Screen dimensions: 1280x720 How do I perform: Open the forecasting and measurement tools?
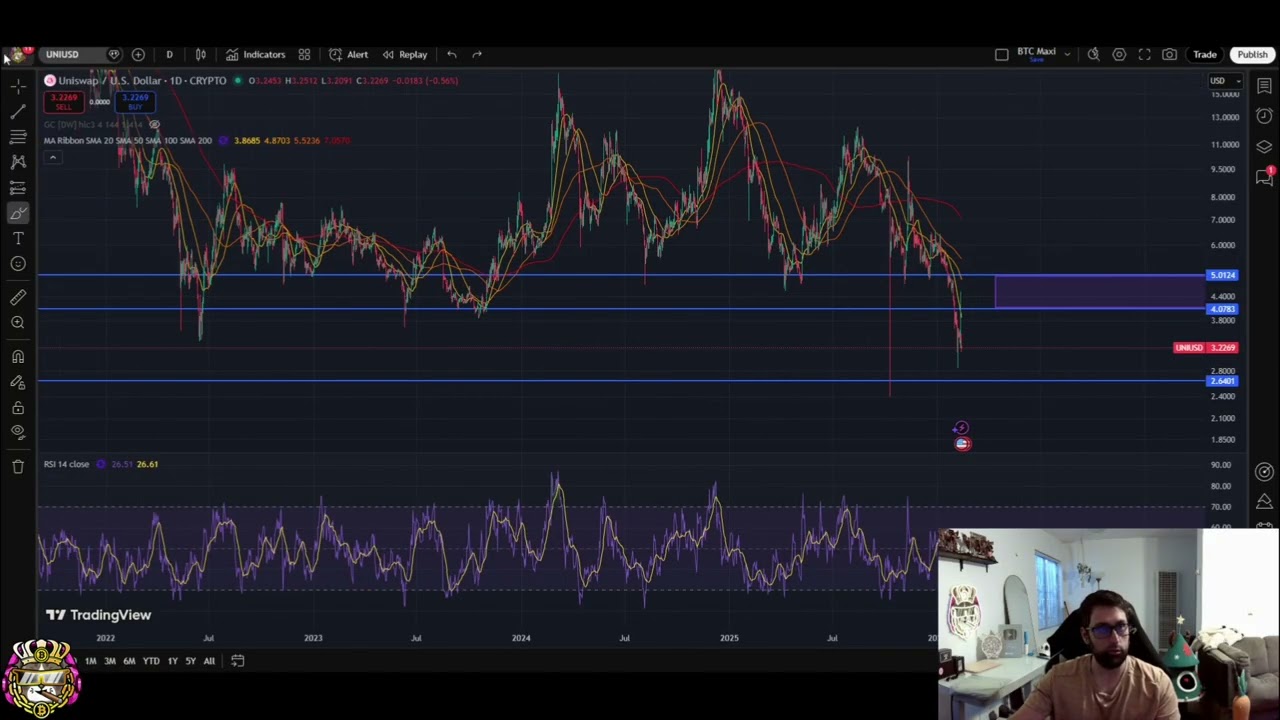click(x=18, y=188)
